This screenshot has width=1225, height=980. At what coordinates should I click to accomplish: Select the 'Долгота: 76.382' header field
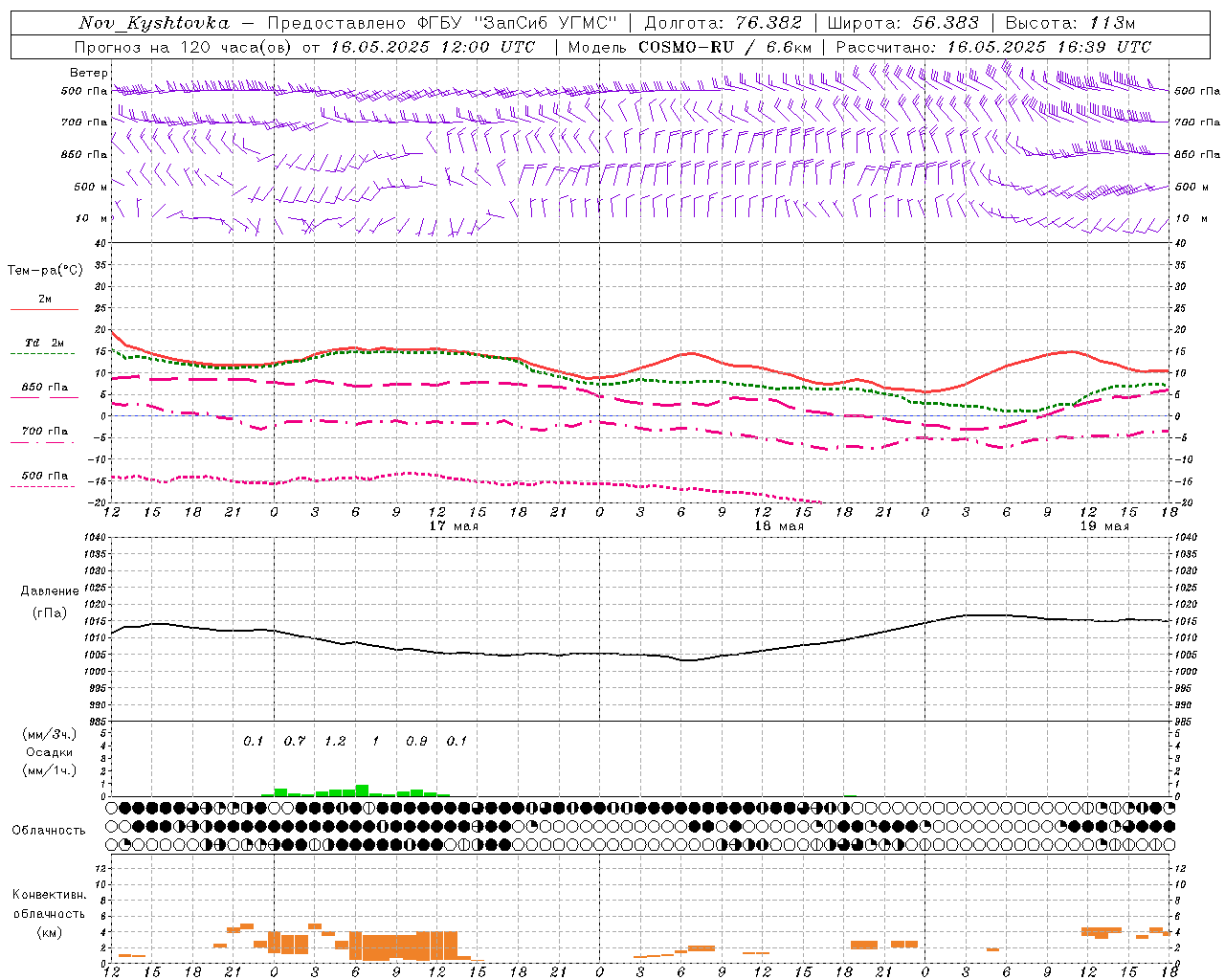coord(724,23)
